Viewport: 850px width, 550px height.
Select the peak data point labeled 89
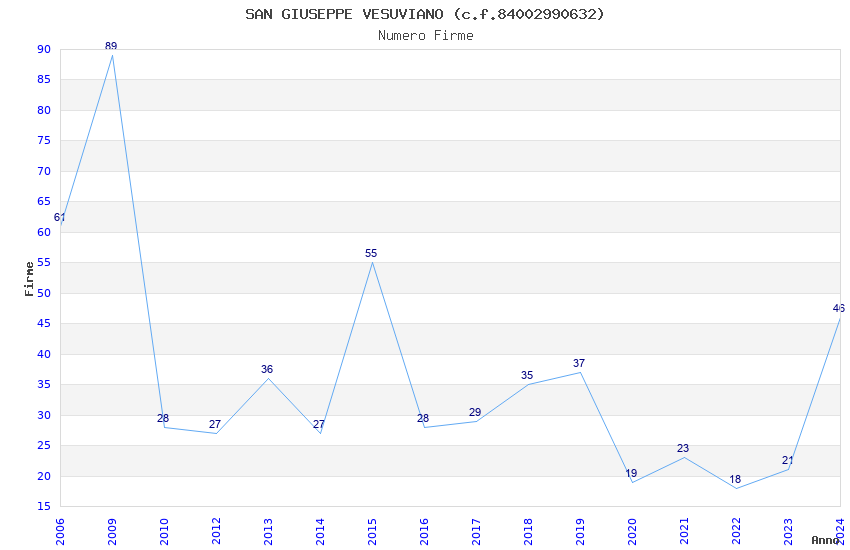112,54
